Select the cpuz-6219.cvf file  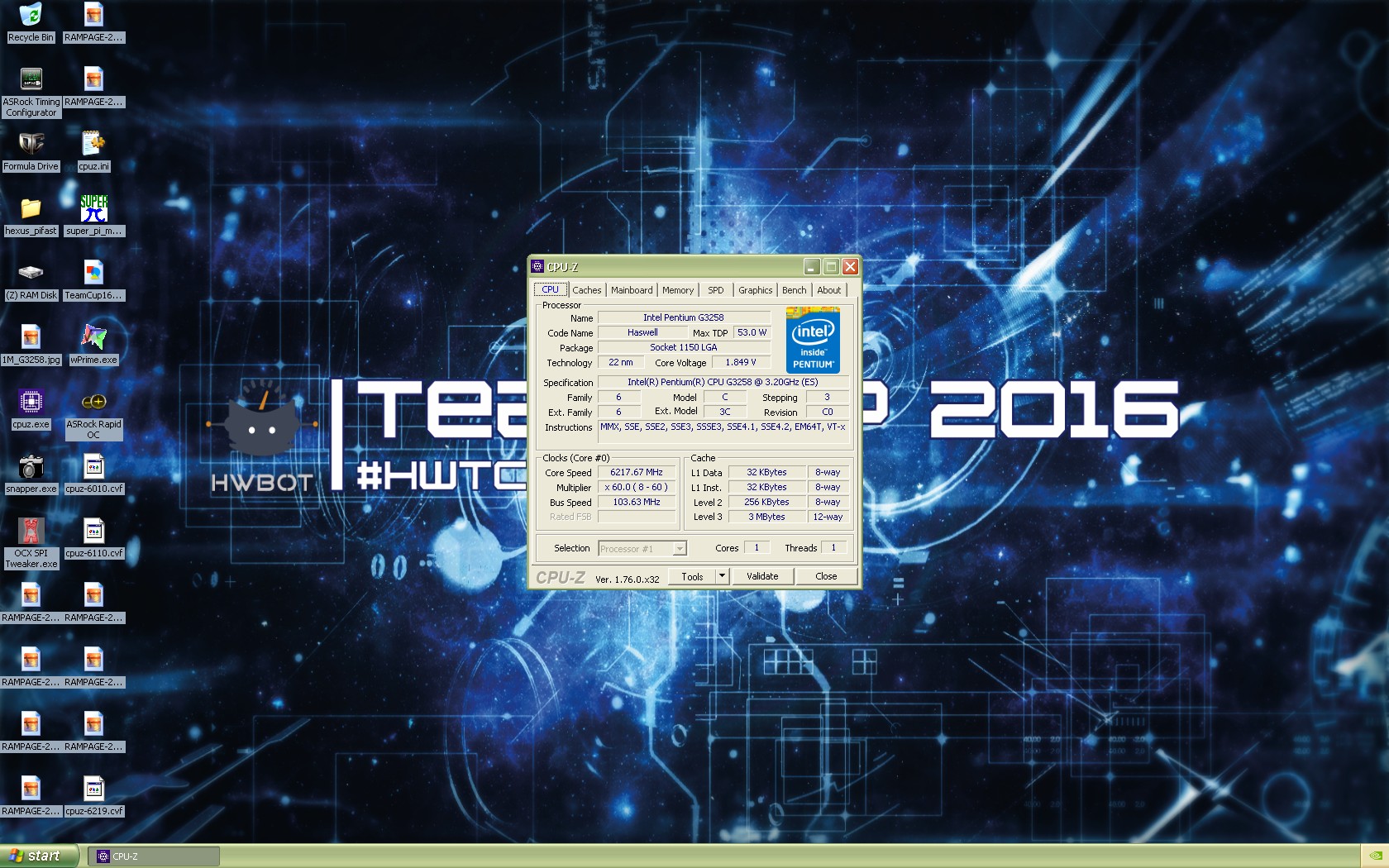(93, 797)
